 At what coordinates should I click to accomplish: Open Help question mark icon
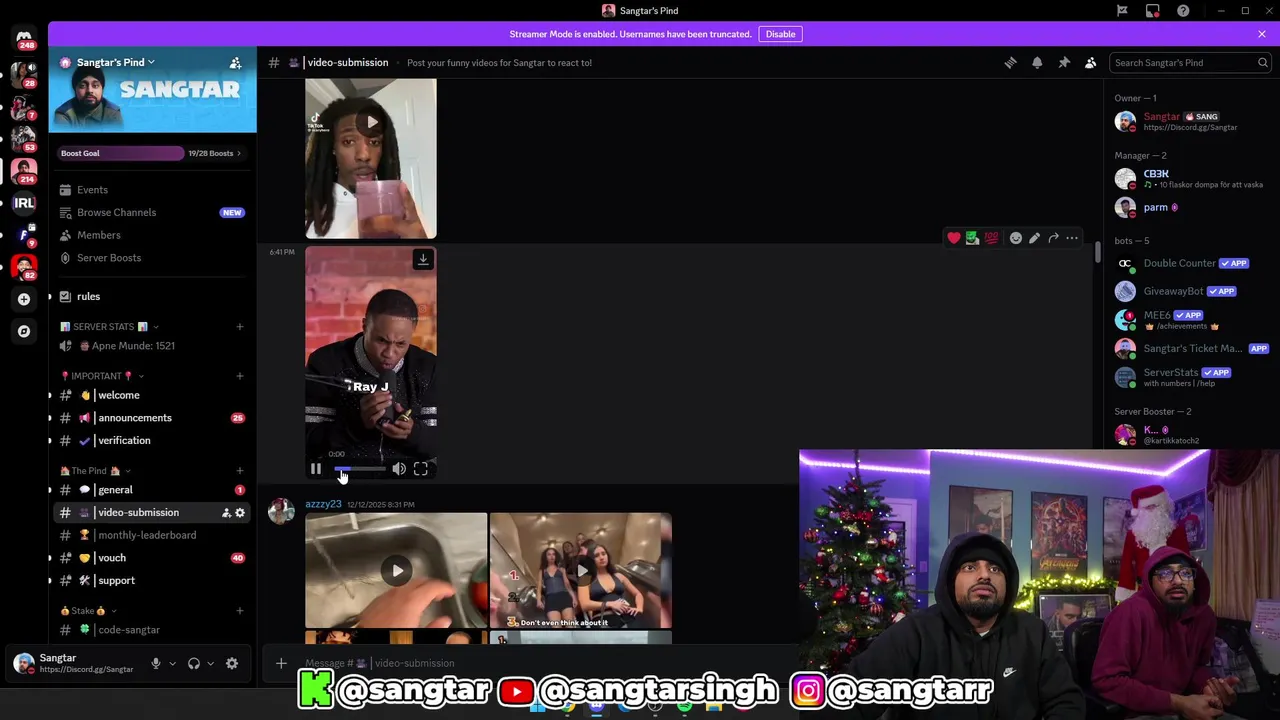click(x=1184, y=11)
